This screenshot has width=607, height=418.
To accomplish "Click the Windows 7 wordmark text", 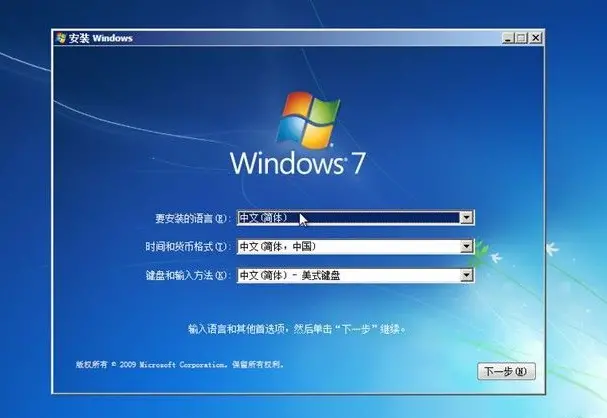I will tap(297, 163).
